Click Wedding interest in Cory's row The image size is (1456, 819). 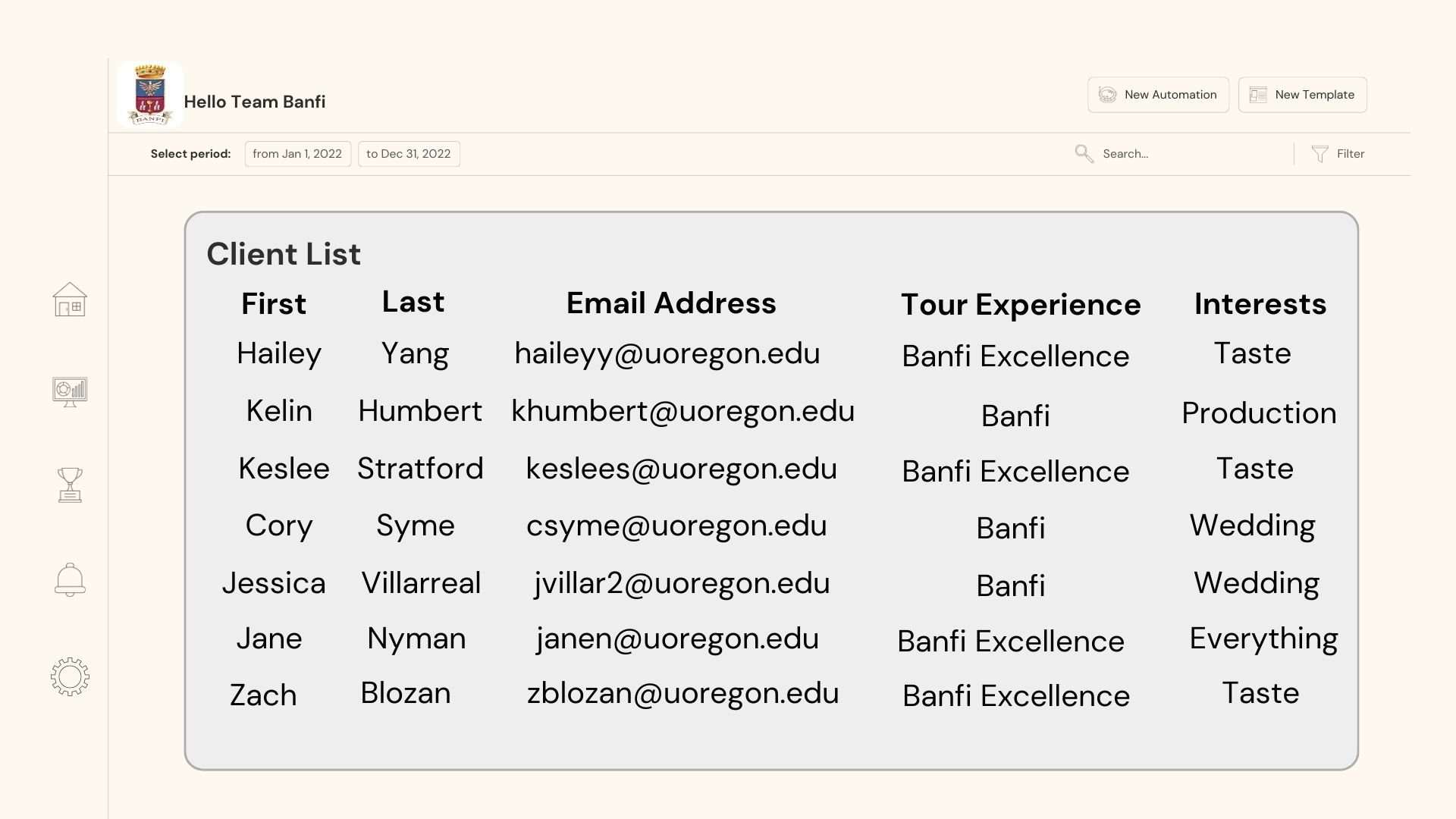click(x=1253, y=526)
